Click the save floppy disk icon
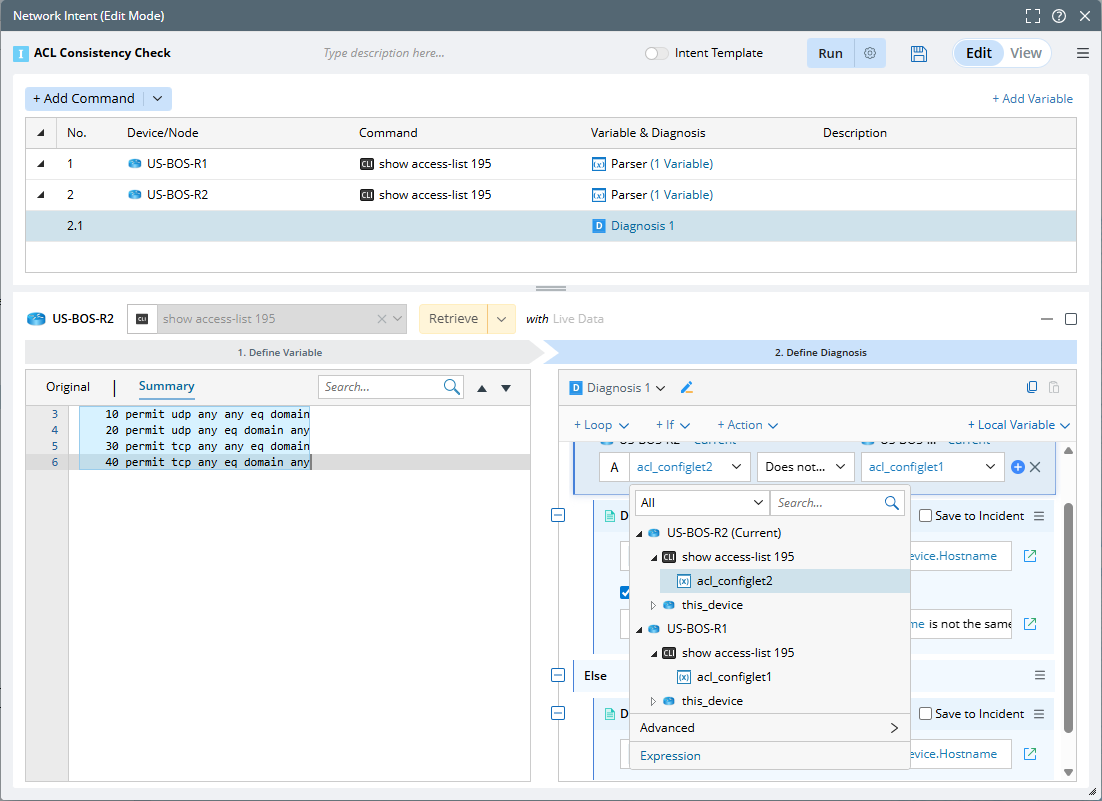This screenshot has width=1102, height=801. (x=919, y=54)
